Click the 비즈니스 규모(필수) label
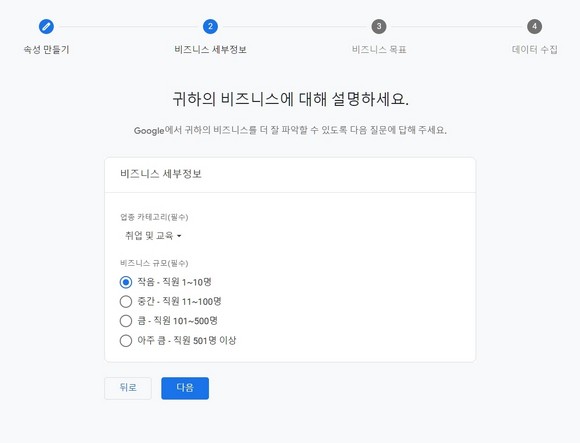Viewport: 580px width, 443px height. point(154,263)
